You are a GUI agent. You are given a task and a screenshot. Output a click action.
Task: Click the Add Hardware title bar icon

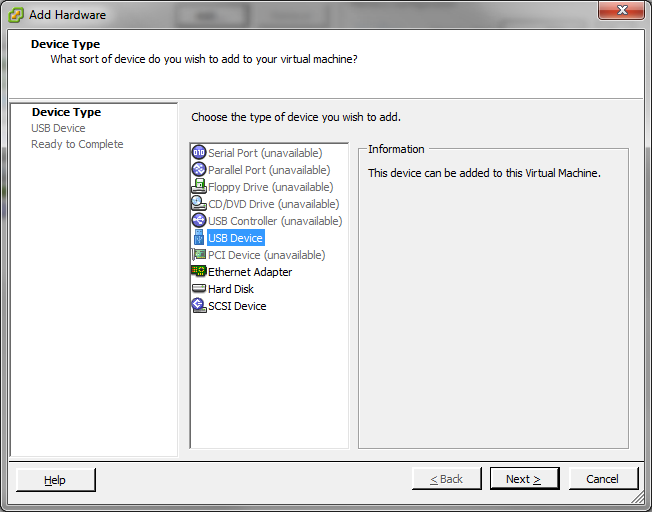point(16,15)
